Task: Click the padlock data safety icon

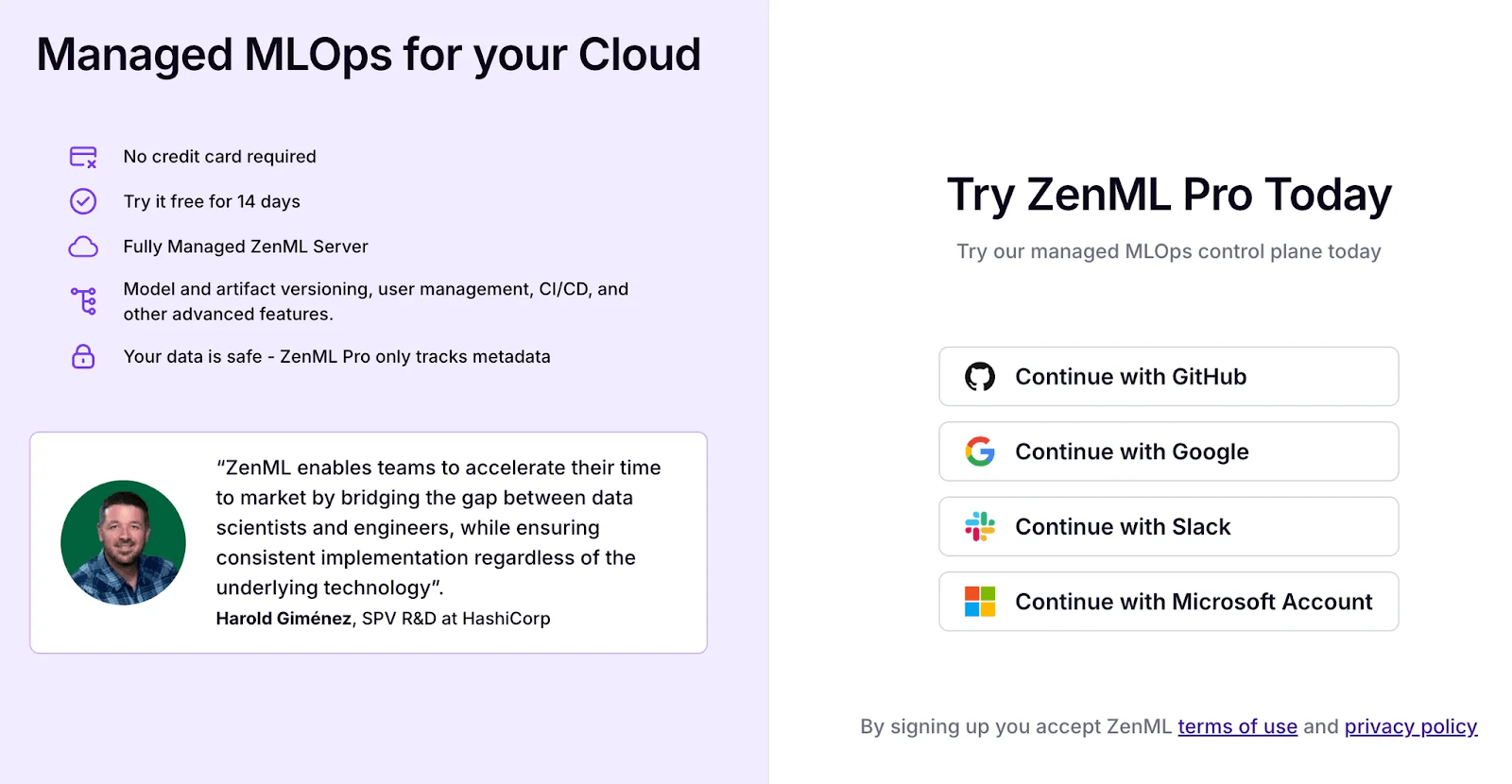Action: tap(83, 356)
